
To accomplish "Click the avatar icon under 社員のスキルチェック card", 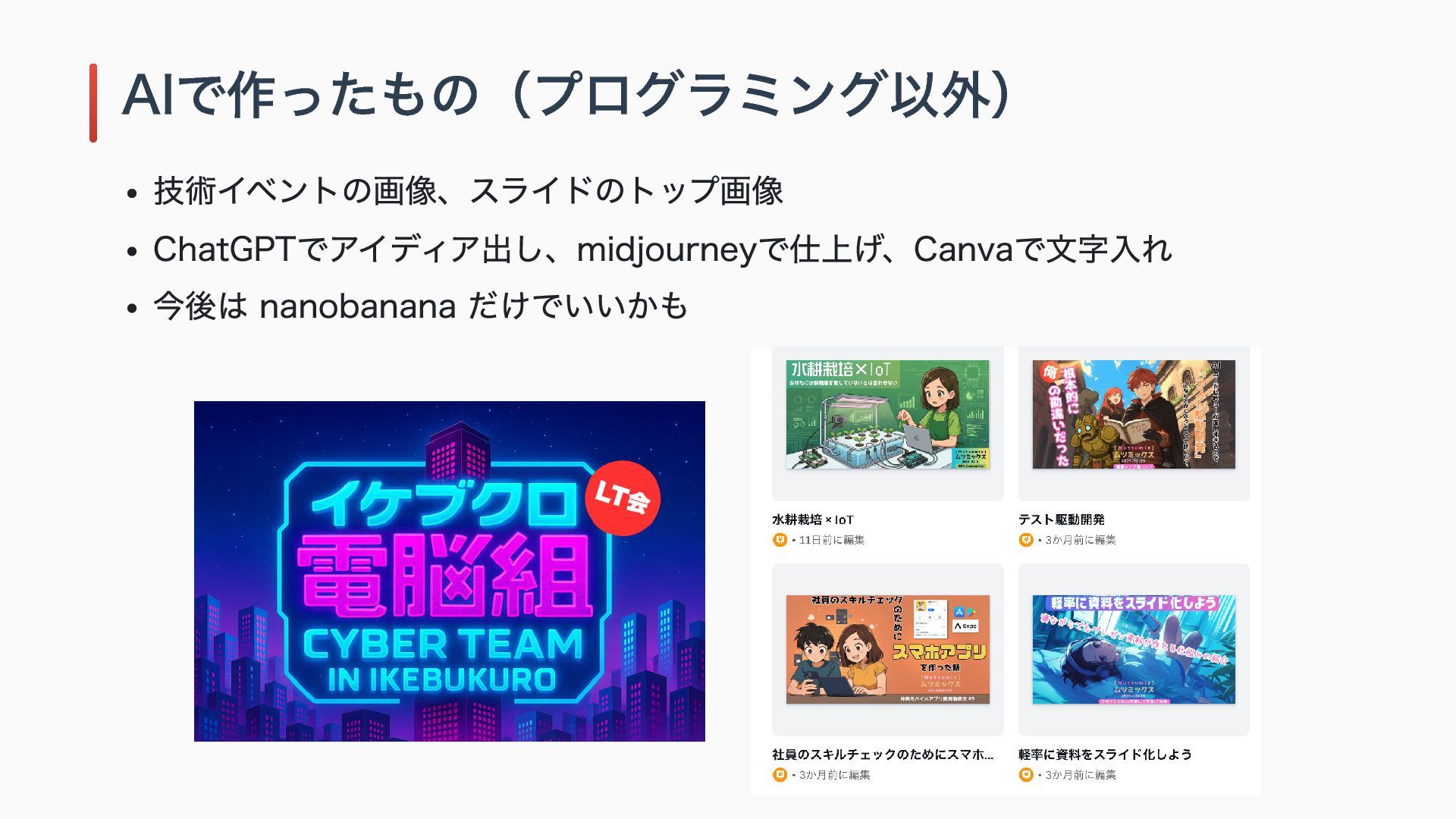I will click(780, 775).
